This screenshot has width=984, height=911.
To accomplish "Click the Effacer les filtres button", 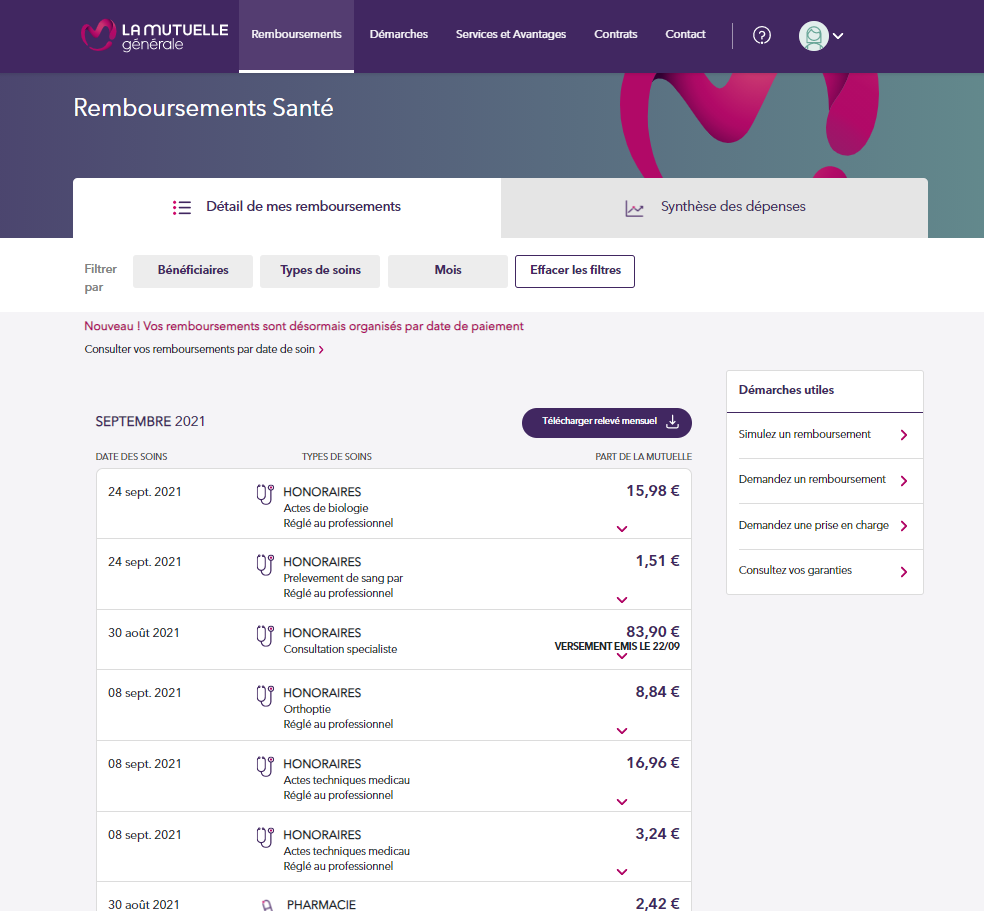I will tap(574, 270).
